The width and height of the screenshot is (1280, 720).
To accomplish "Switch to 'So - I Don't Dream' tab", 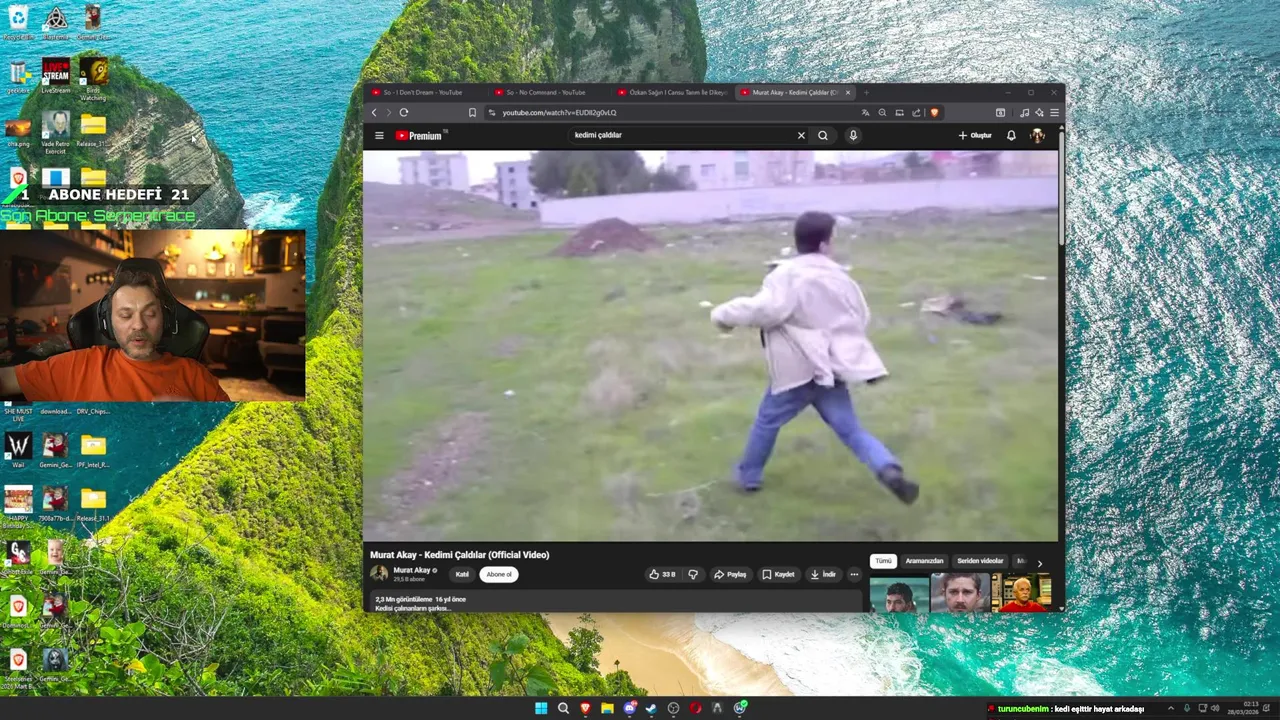I will pyautogui.click(x=423, y=92).
